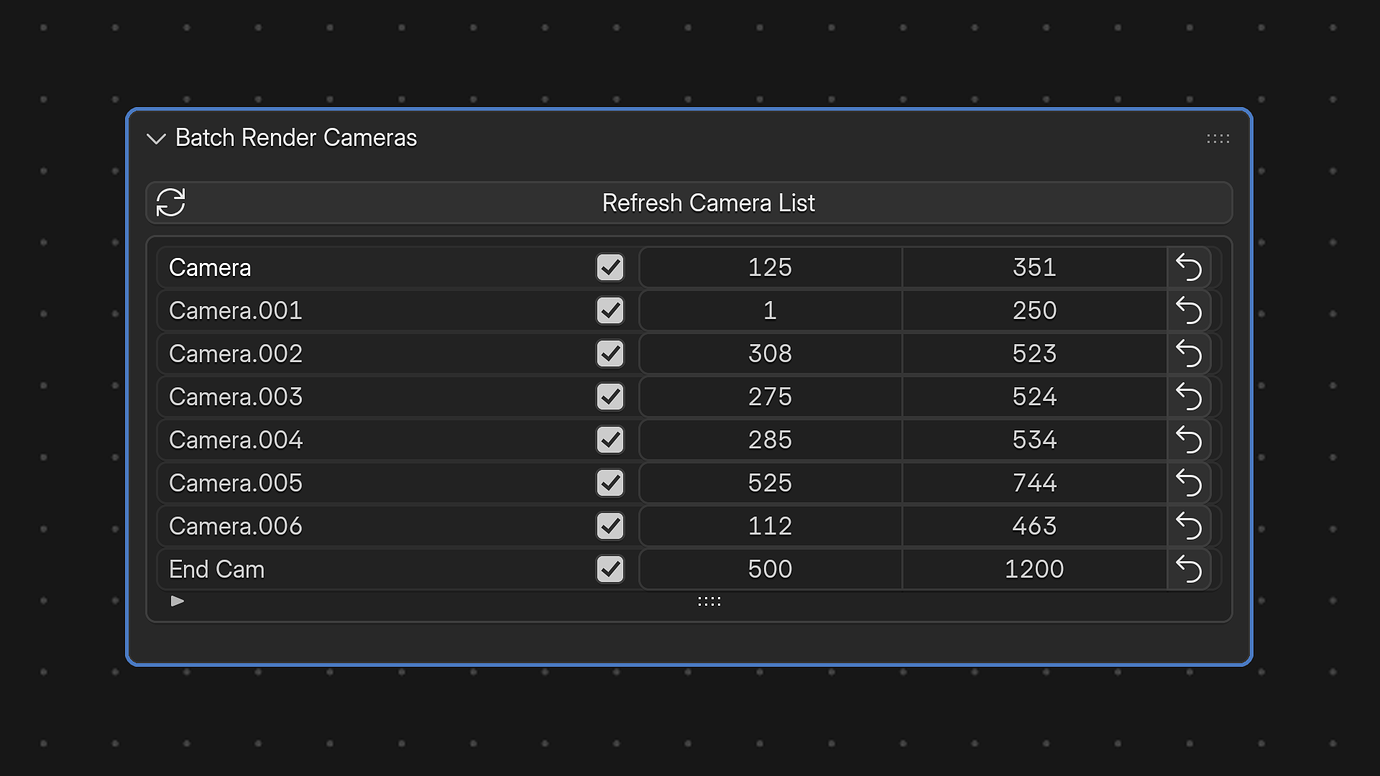Edit Camera.002 start frame 308
Image resolution: width=1380 pixels, height=776 pixels.
(x=770, y=354)
